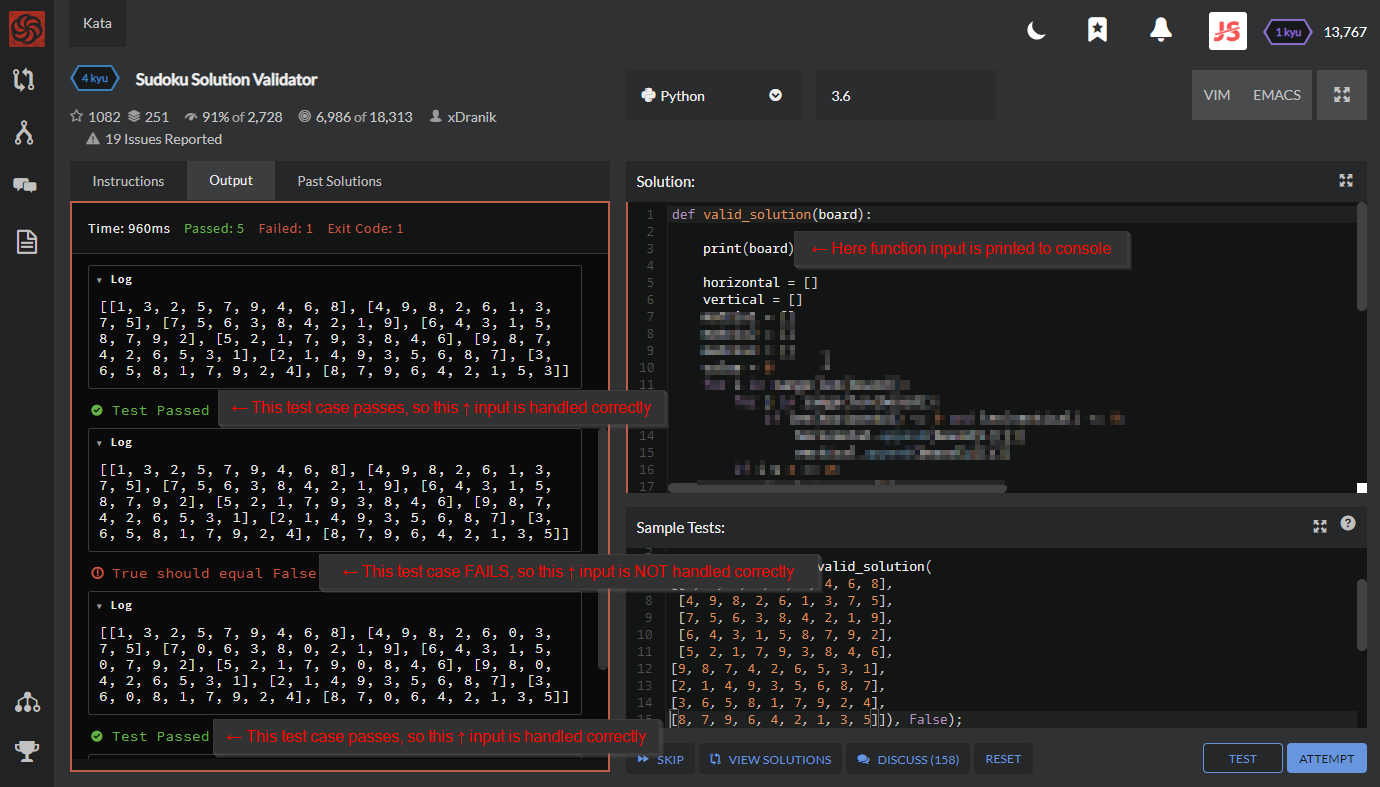Open the discussions chat sidebar icon
1380x787 pixels.
(x=26, y=185)
